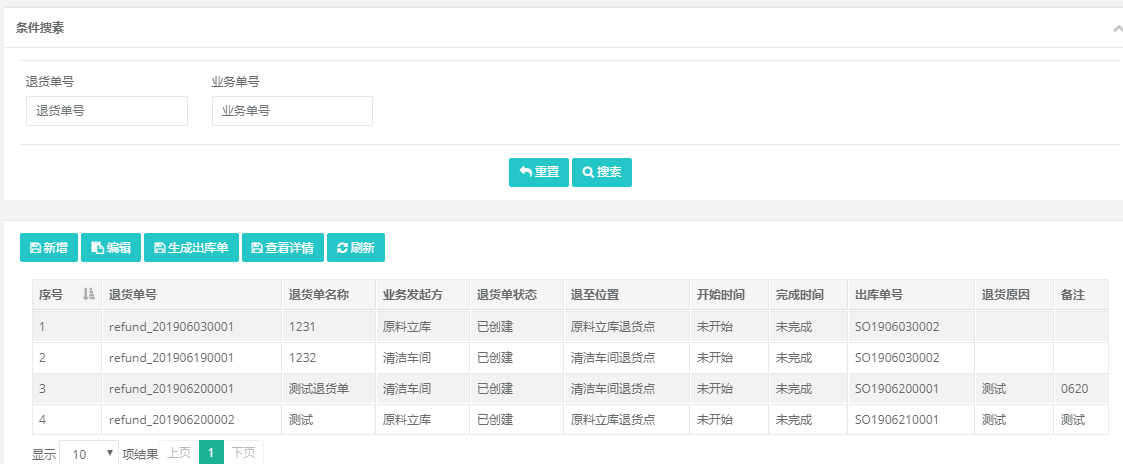Click the 测试退货单 name cell
The height and width of the screenshot is (464, 1123).
(x=328, y=389)
